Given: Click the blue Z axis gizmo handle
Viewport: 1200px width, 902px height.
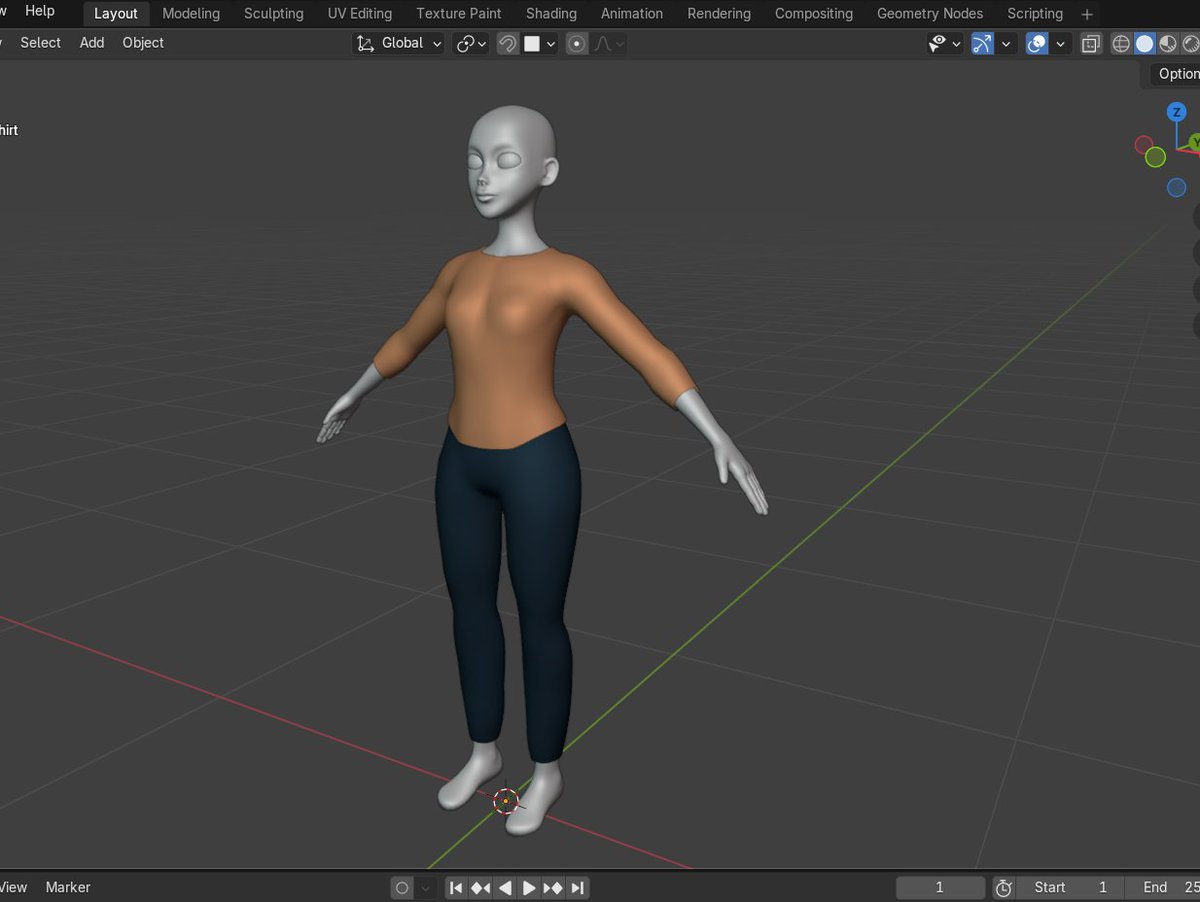Looking at the screenshot, I should click(x=1177, y=112).
